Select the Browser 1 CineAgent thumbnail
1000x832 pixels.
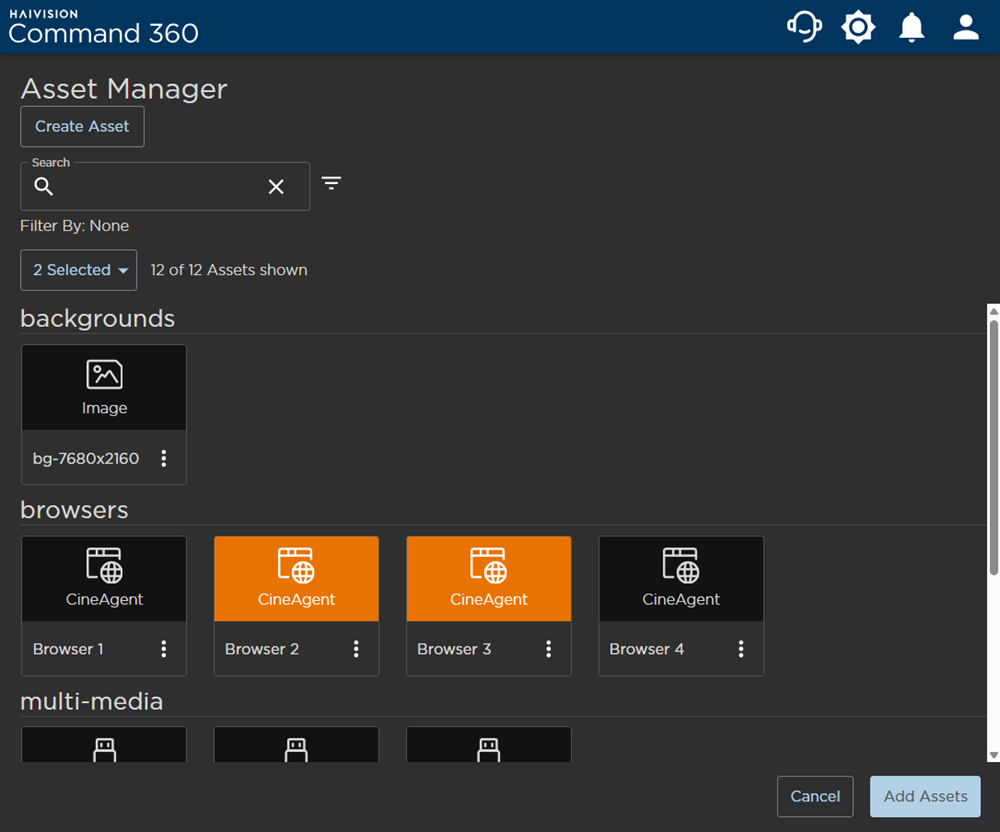point(104,579)
